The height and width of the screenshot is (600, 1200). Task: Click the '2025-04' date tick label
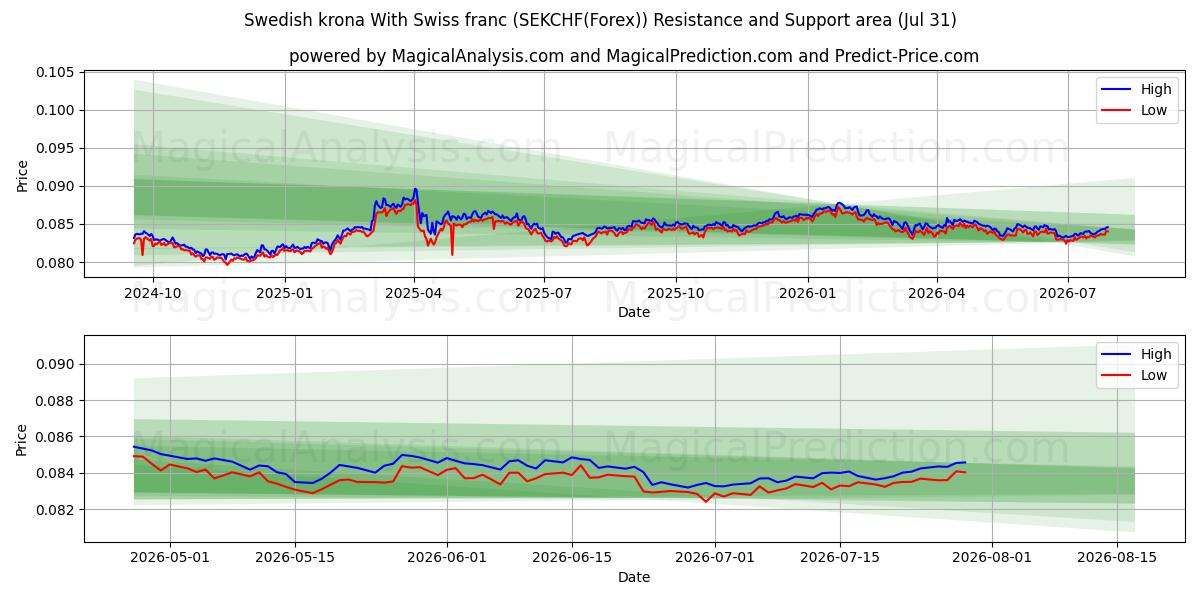point(414,293)
